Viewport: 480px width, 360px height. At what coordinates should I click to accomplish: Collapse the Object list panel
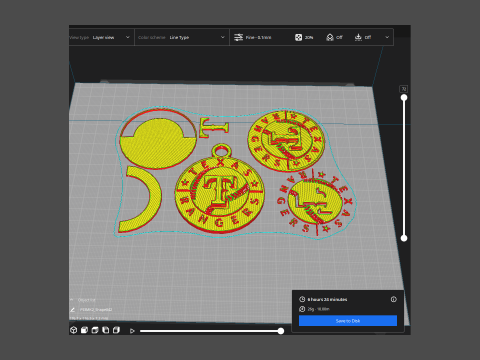tap(72, 300)
